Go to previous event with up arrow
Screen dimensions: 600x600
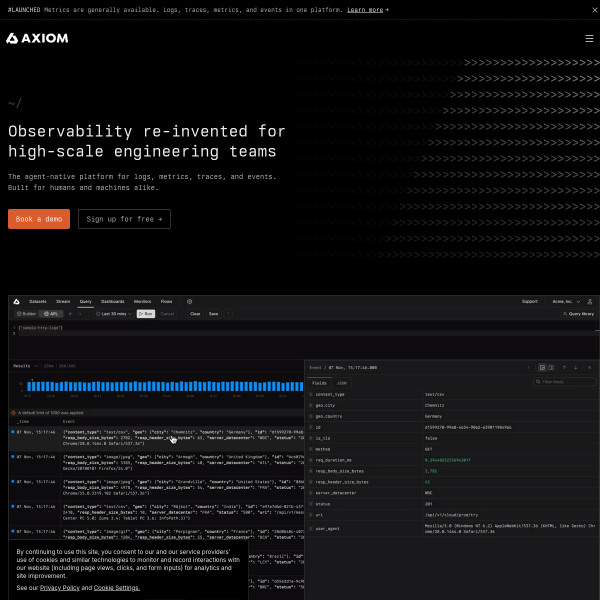(564, 367)
